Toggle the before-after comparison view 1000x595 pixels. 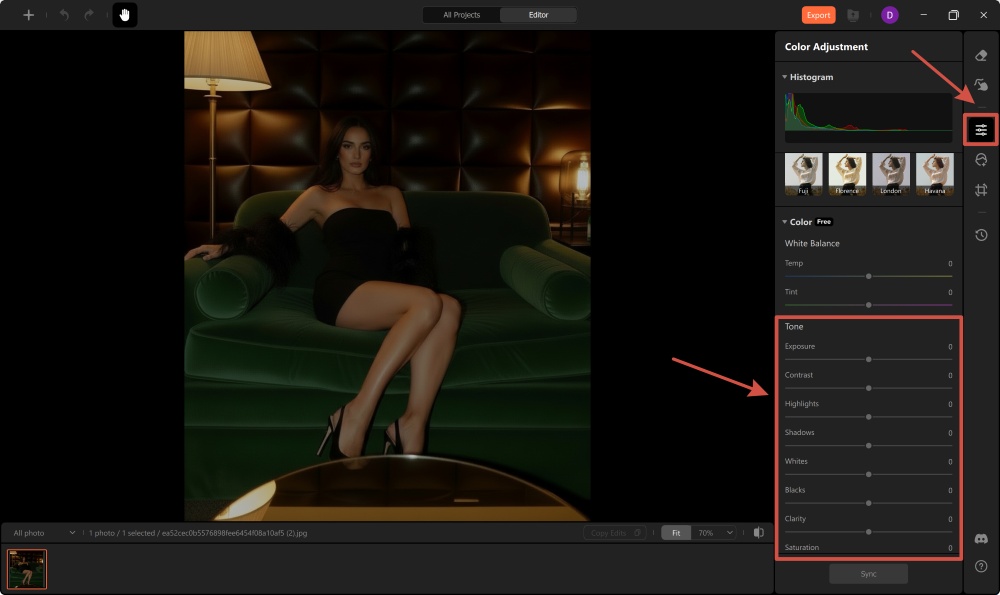(x=760, y=532)
